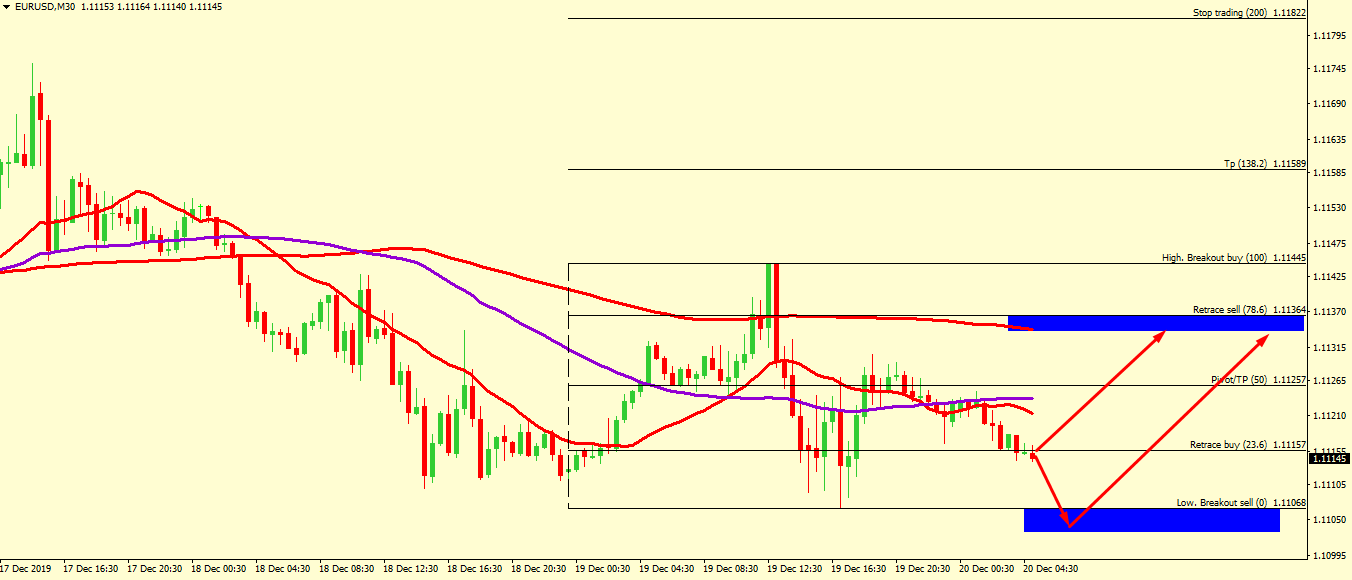Click the 17 Dec 2019 date label

pyautogui.click(x=28, y=569)
